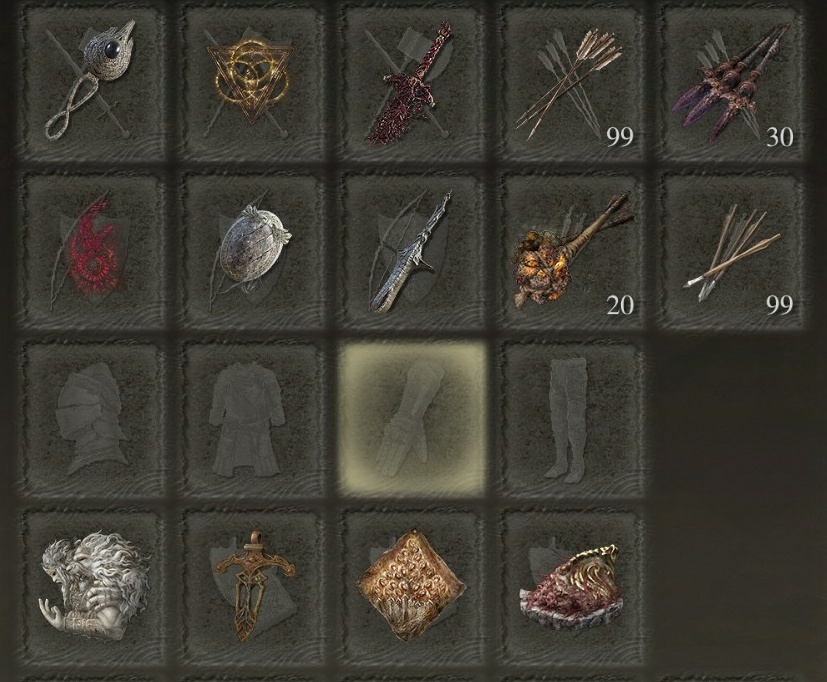This screenshot has width=827, height=682.
Task: Click the number 20 on the fire arrows slot
Action: pyautogui.click(x=620, y=305)
